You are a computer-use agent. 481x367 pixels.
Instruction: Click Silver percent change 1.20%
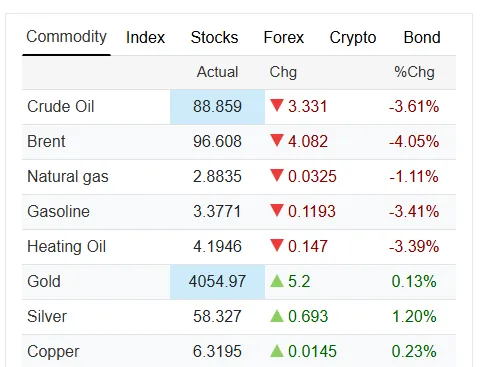coord(414,316)
